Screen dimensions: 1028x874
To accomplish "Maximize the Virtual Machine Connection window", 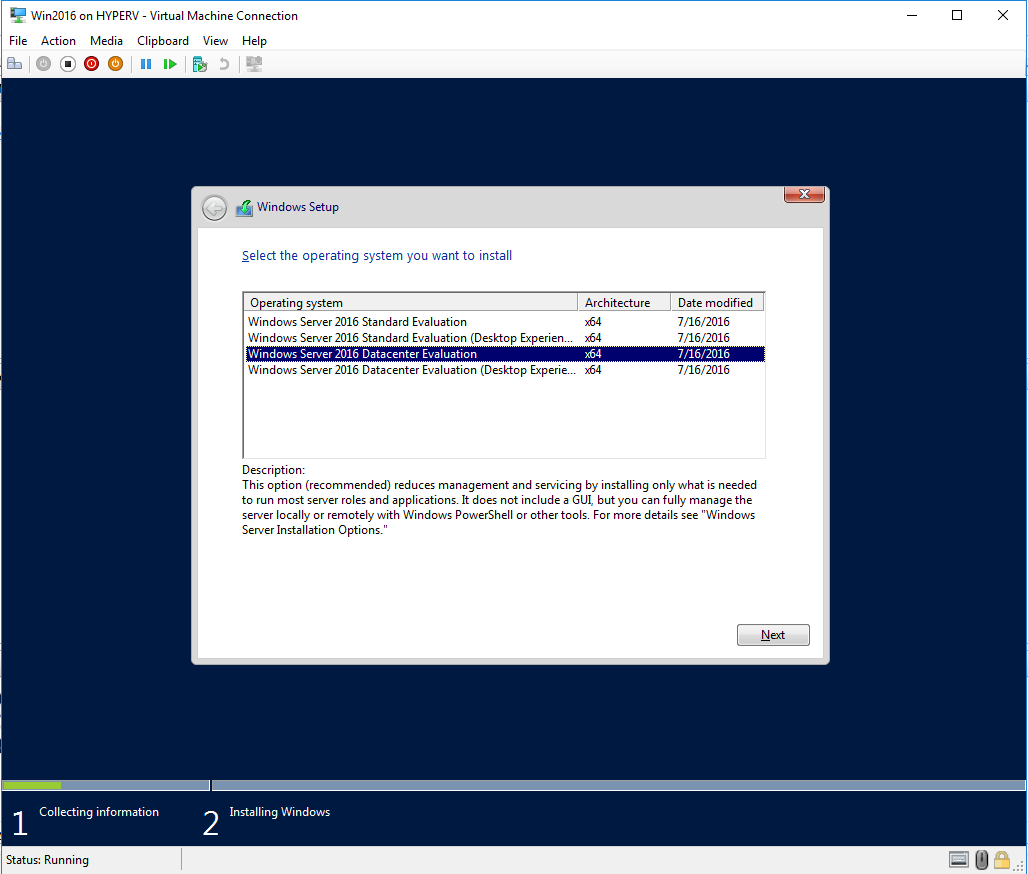I will coord(957,15).
